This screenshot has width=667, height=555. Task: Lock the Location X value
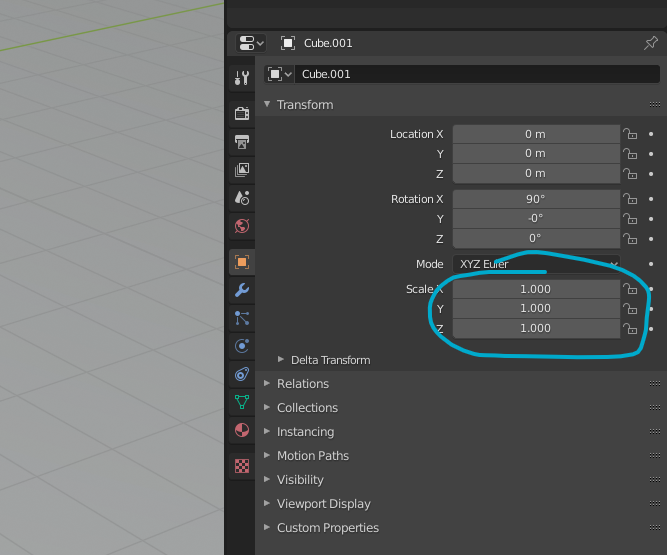[x=630, y=134]
